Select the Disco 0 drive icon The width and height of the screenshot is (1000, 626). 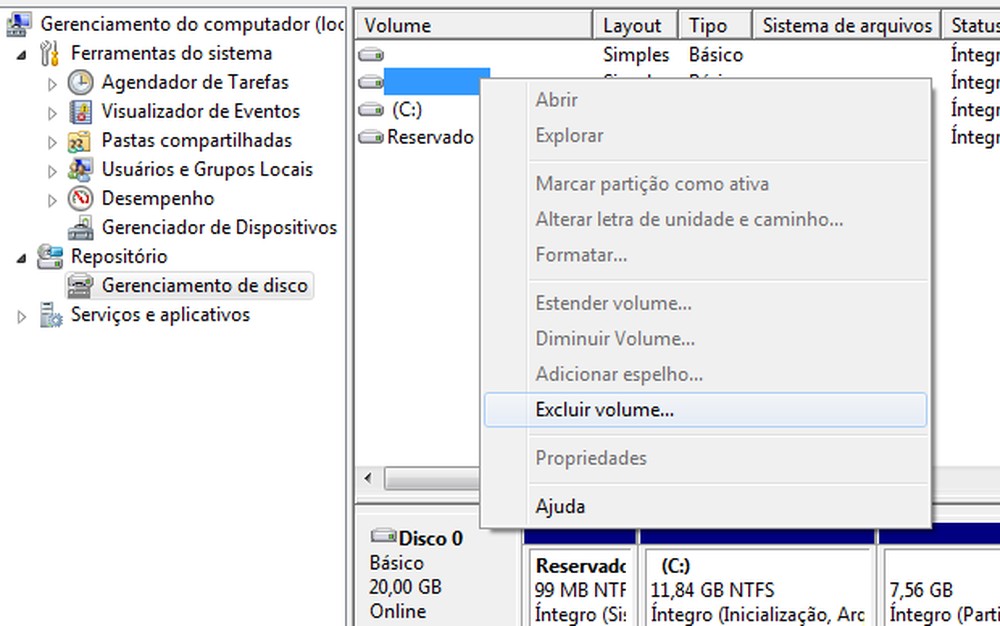coord(382,538)
